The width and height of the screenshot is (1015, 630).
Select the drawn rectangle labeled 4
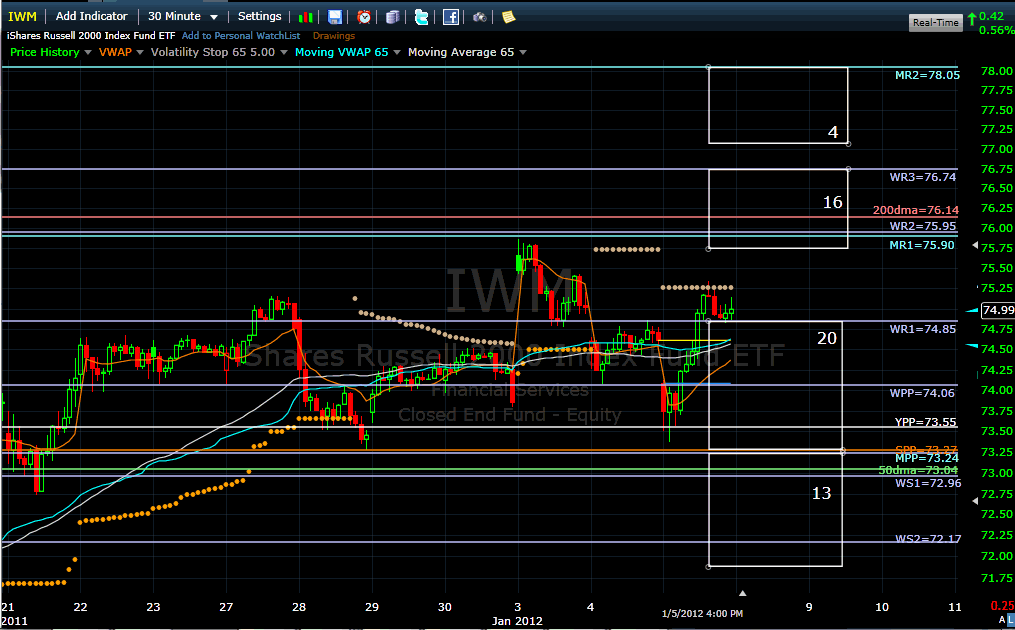pos(778,105)
